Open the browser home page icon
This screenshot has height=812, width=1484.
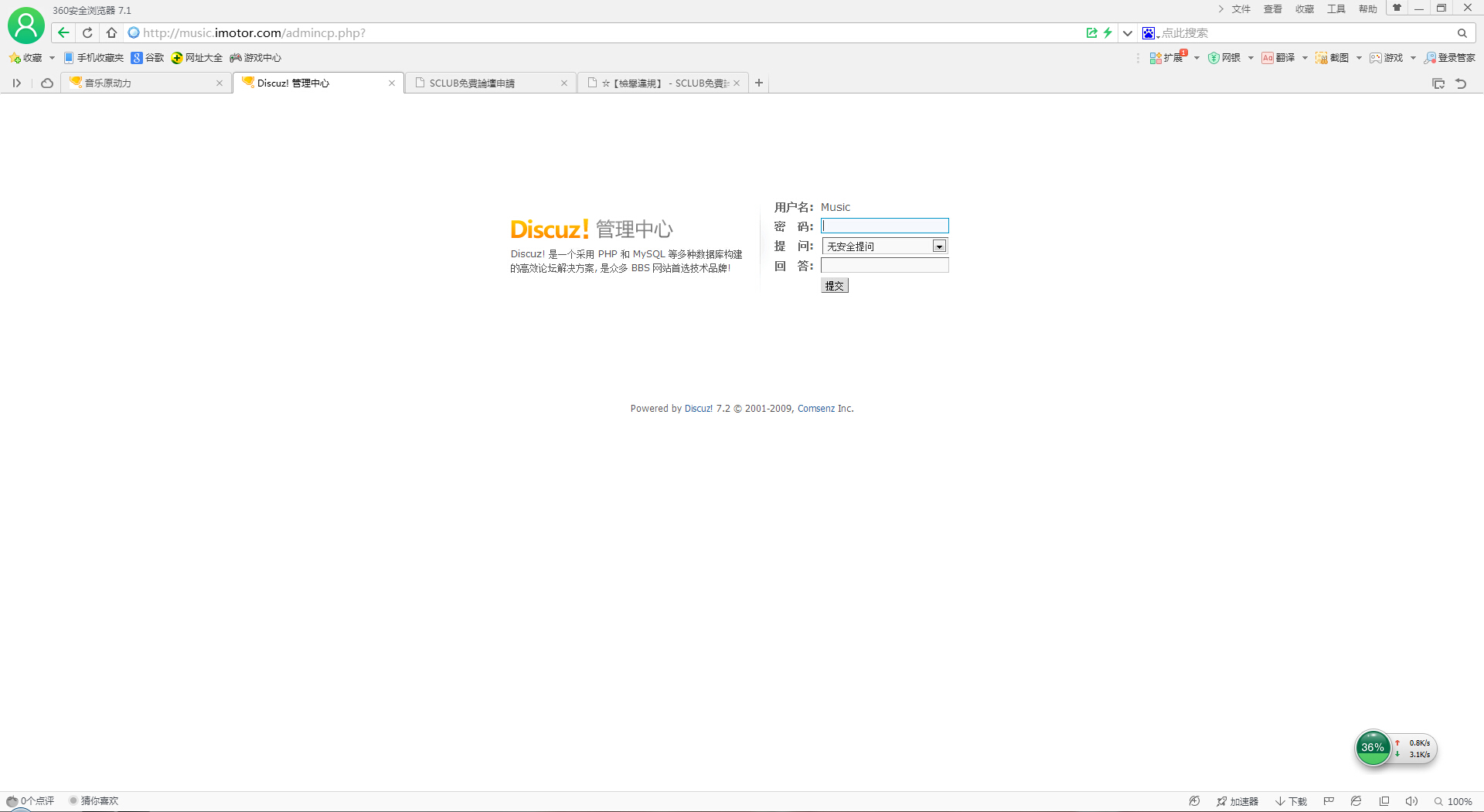[111, 32]
